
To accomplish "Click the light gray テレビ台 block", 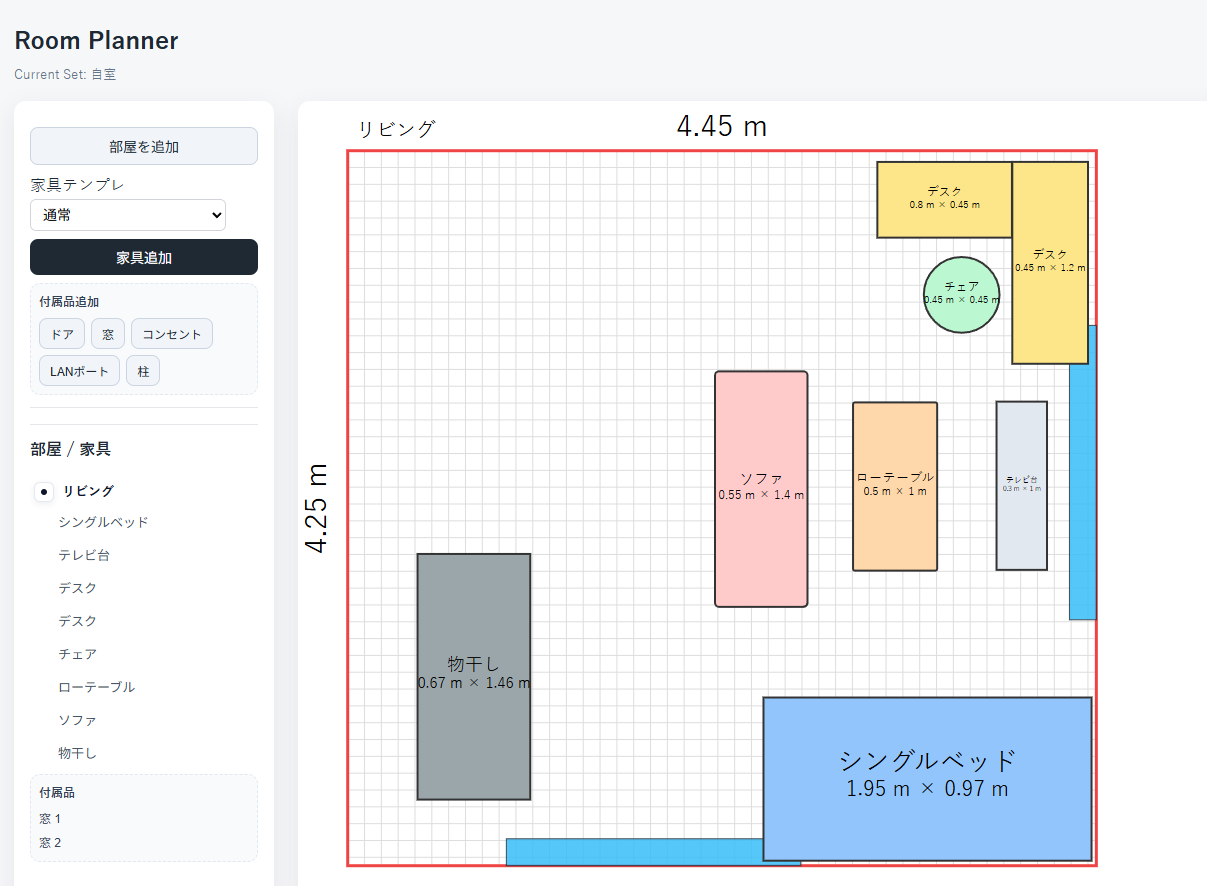I will coord(1022,486).
